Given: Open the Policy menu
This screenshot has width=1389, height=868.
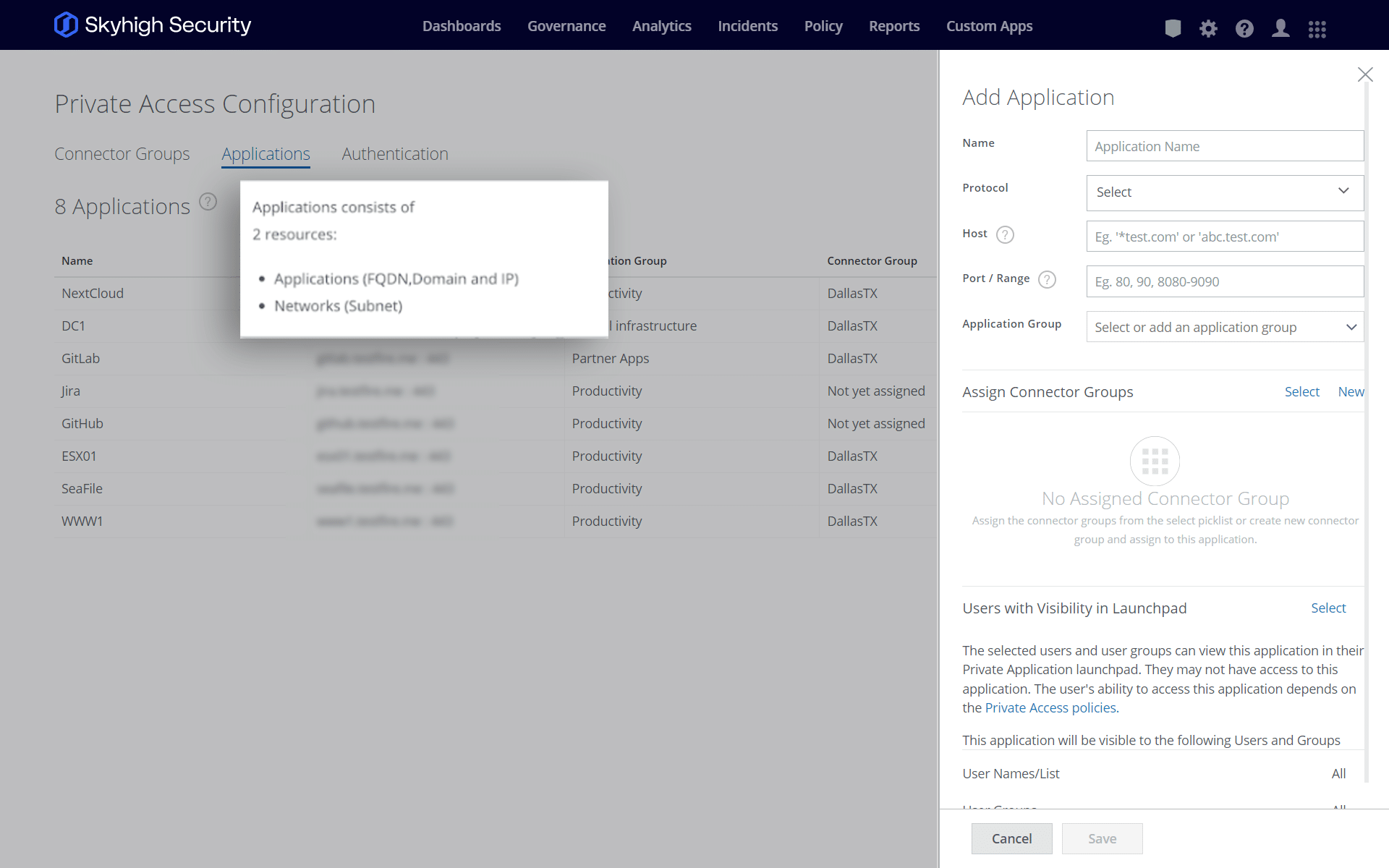Looking at the screenshot, I should (x=823, y=26).
